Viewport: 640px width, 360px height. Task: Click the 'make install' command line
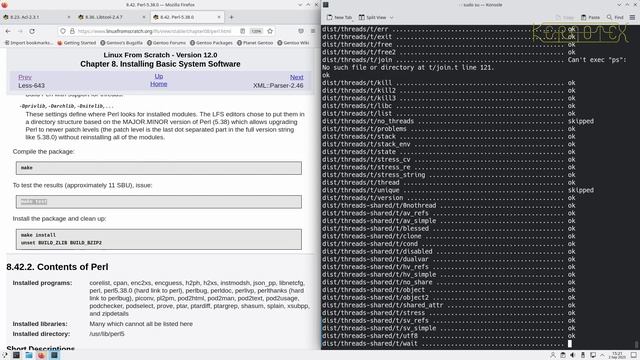(38, 235)
